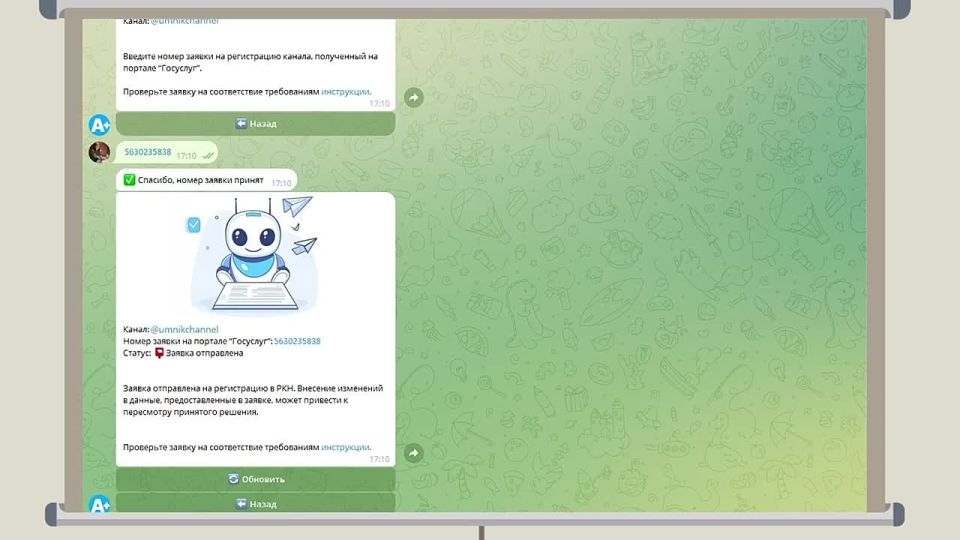Image resolution: width=960 pixels, height=540 pixels.
Task: Open the user's profile photo avatar
Action: click(99, 153)
